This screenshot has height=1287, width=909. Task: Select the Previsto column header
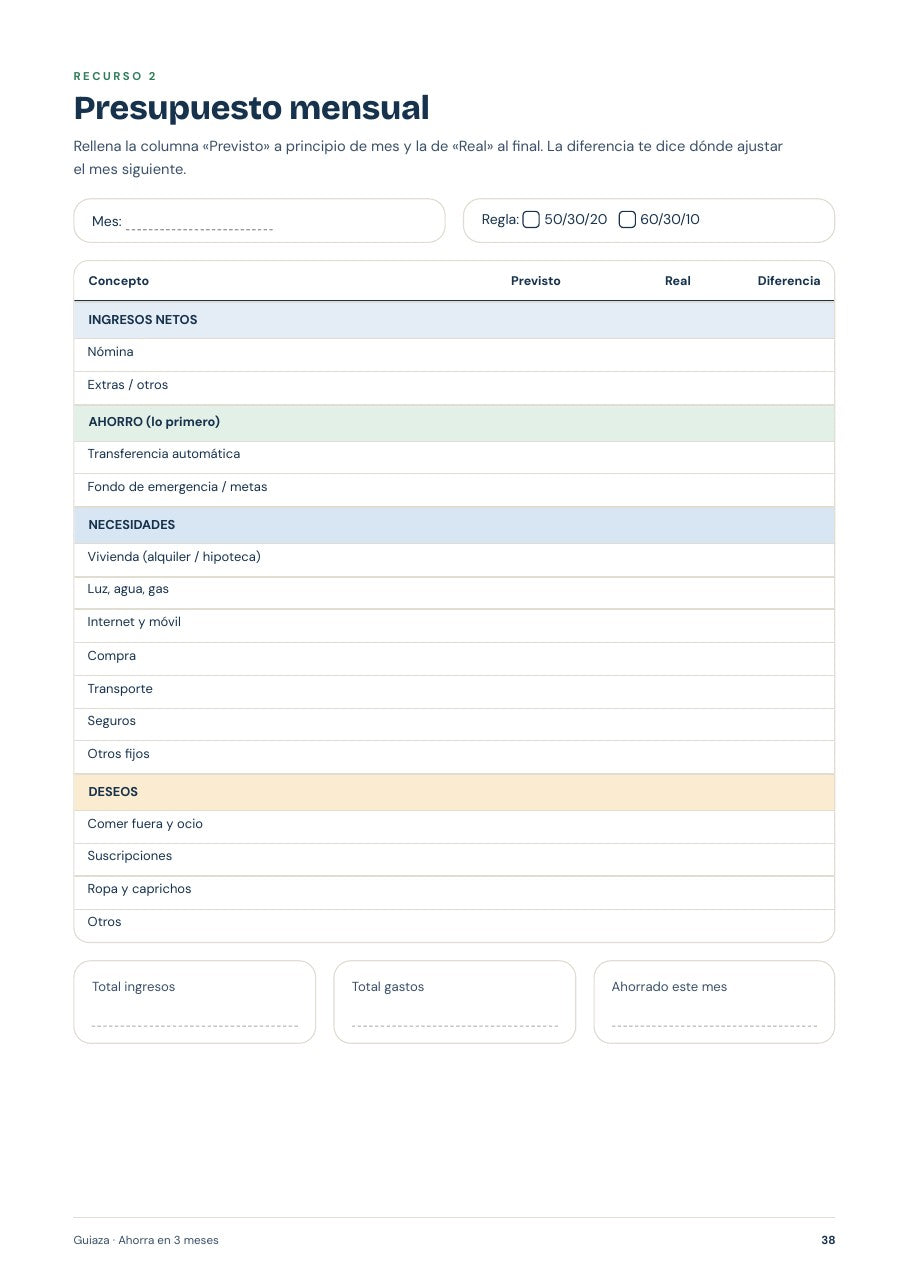coord(536,281)
